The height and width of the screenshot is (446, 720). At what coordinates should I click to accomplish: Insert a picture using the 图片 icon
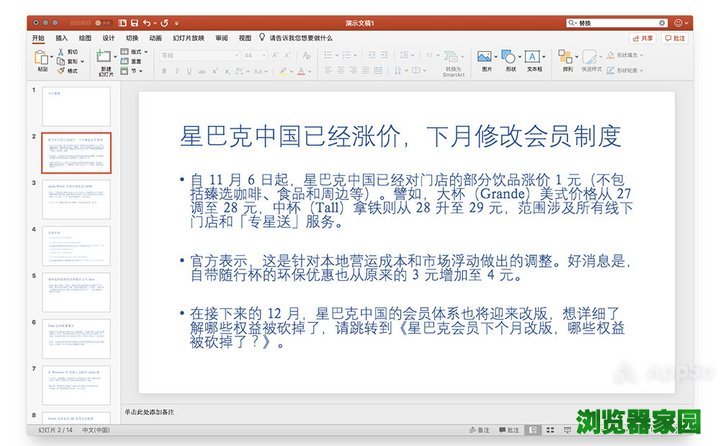485,58
